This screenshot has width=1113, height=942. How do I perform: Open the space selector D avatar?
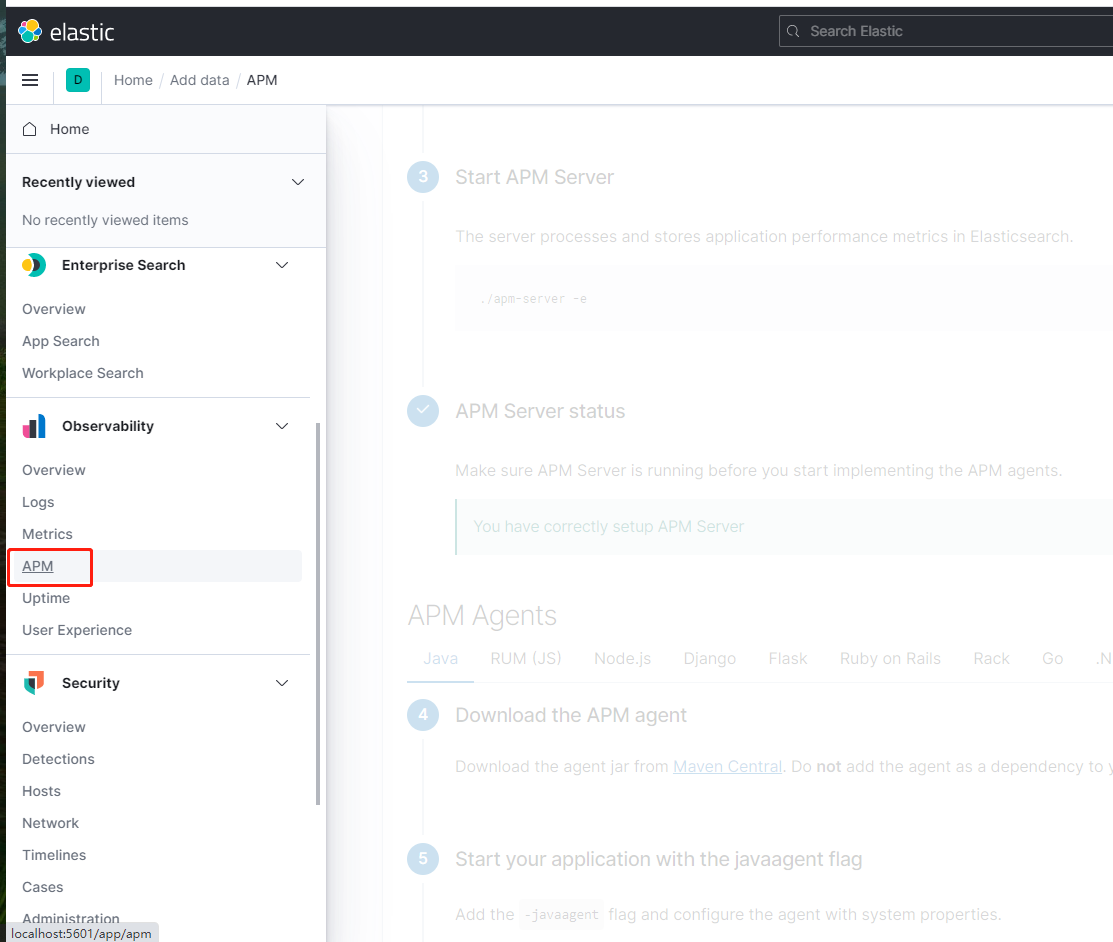point(78,80)
